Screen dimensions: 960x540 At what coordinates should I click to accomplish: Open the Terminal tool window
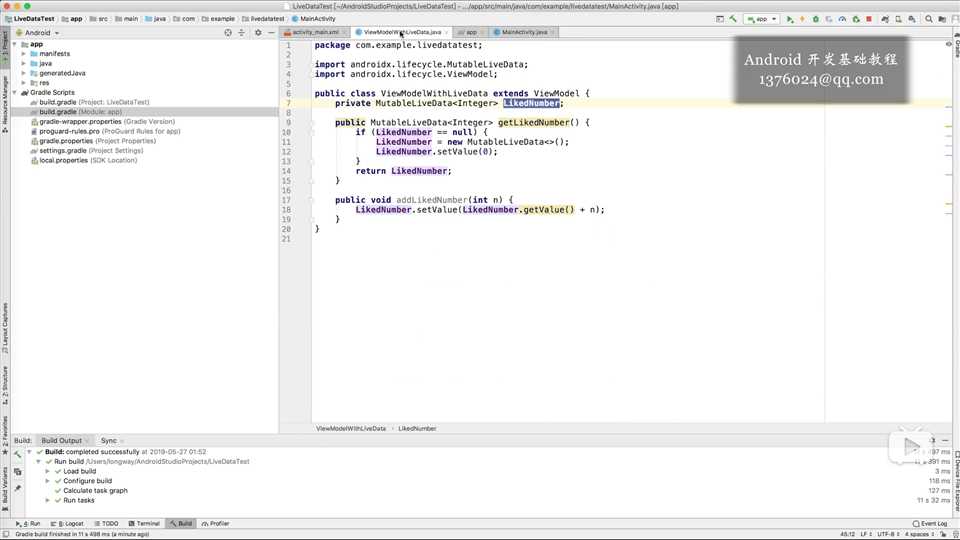point(144,523)
